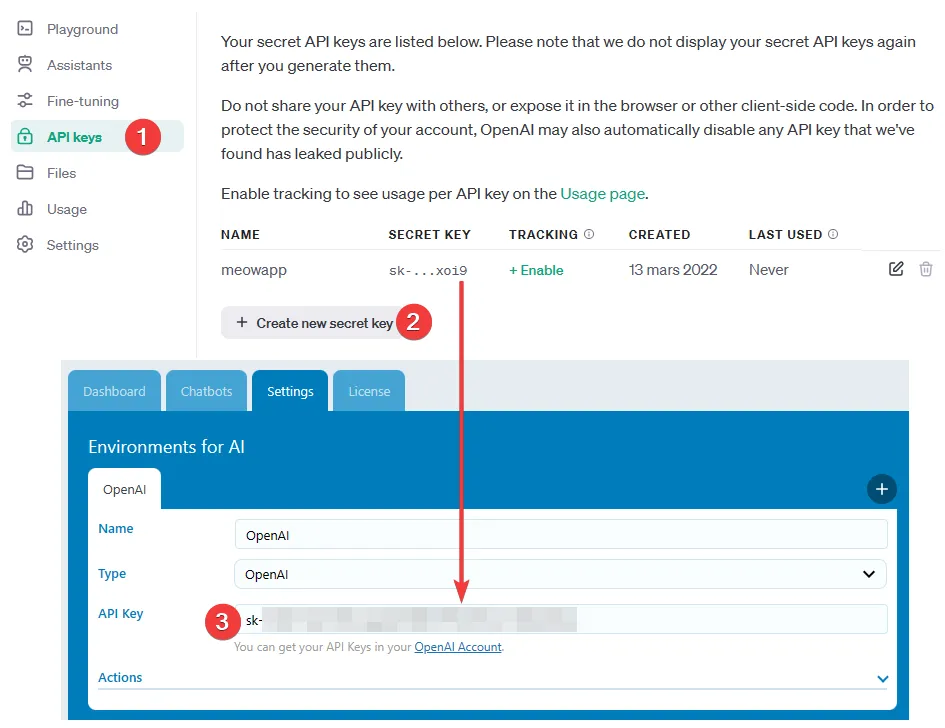
Task: Click the Assistants robot icon
Action: (x=25, y=64)
